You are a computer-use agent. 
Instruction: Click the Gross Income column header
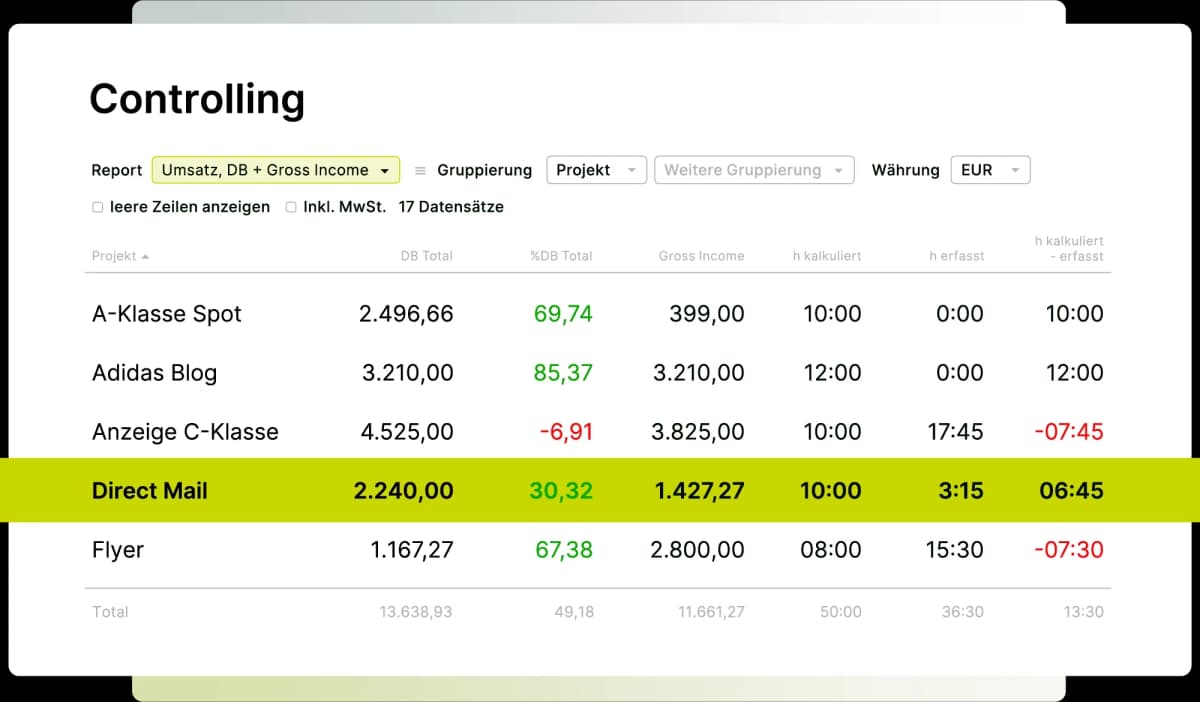pos(701,256)
